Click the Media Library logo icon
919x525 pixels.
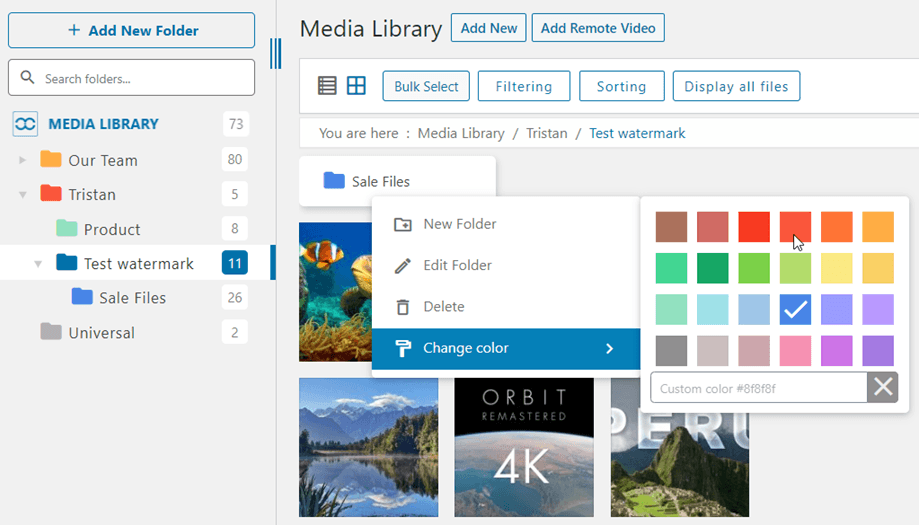coord(25,124)
